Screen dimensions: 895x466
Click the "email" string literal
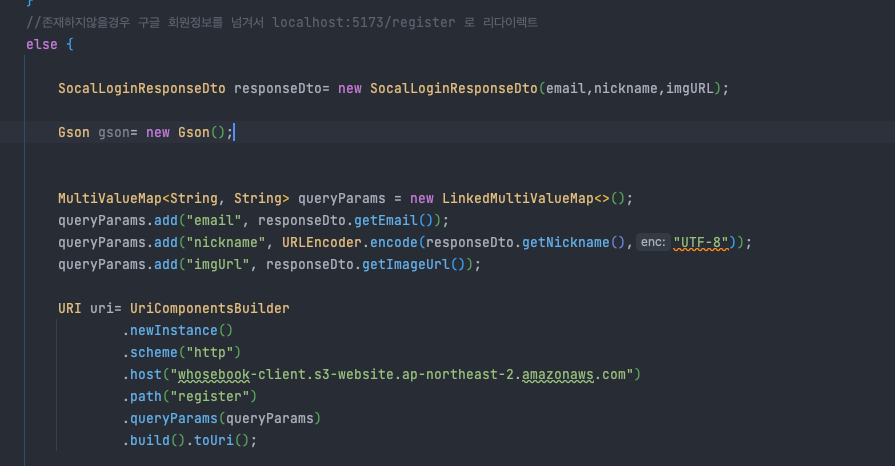[x=213, y=220]
